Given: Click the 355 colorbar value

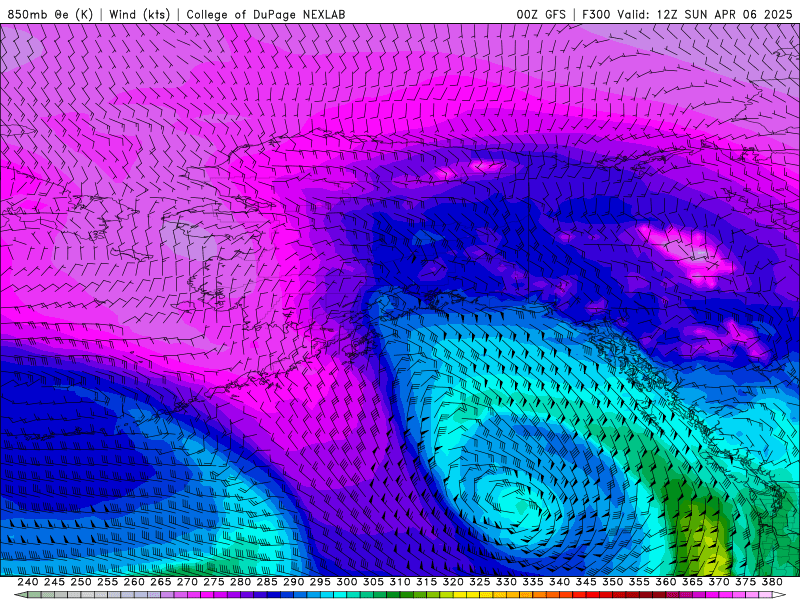Looking at the screenshot, I should (639, 582).
